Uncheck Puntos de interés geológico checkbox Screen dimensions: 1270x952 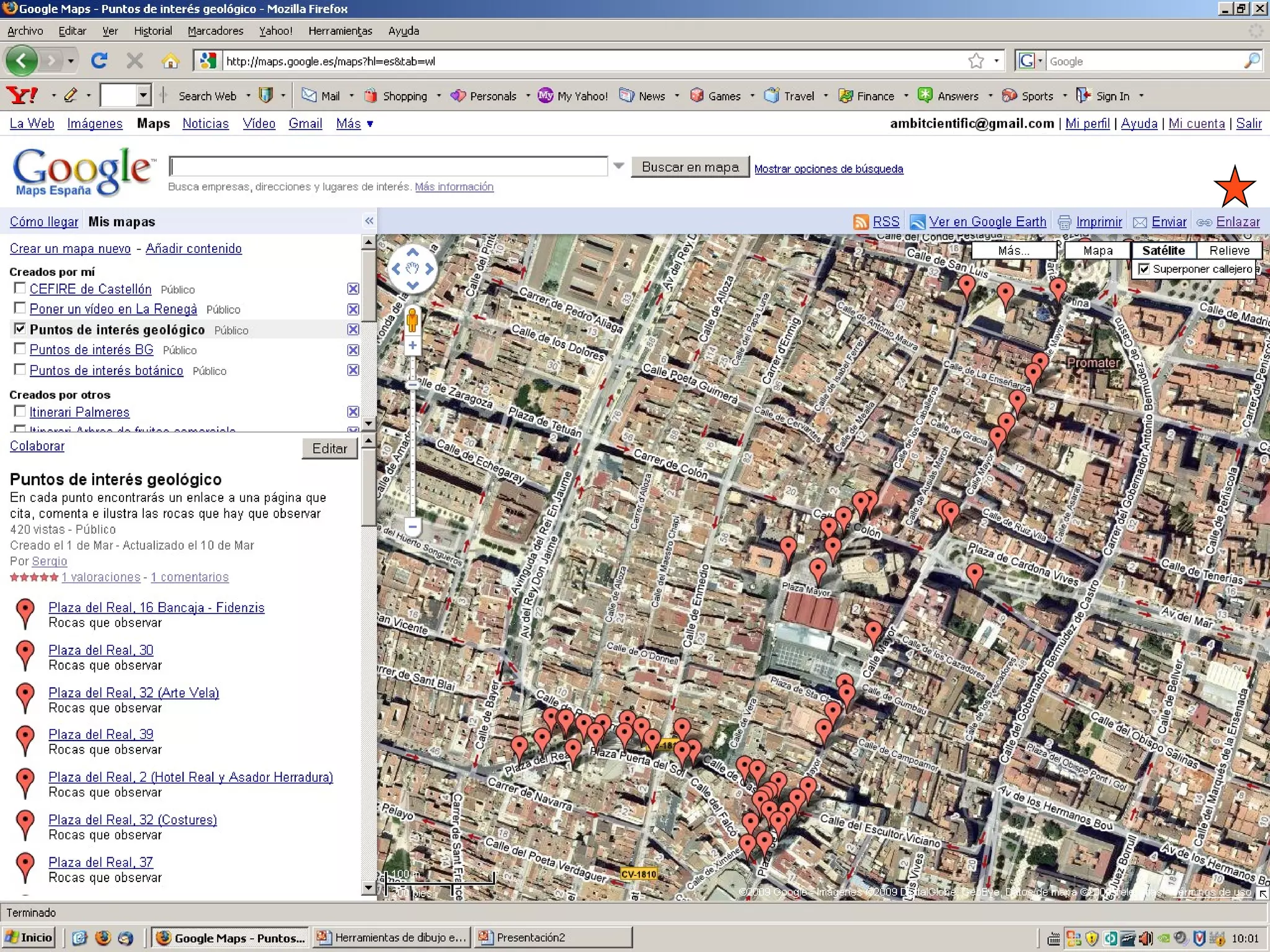(20, 328)
